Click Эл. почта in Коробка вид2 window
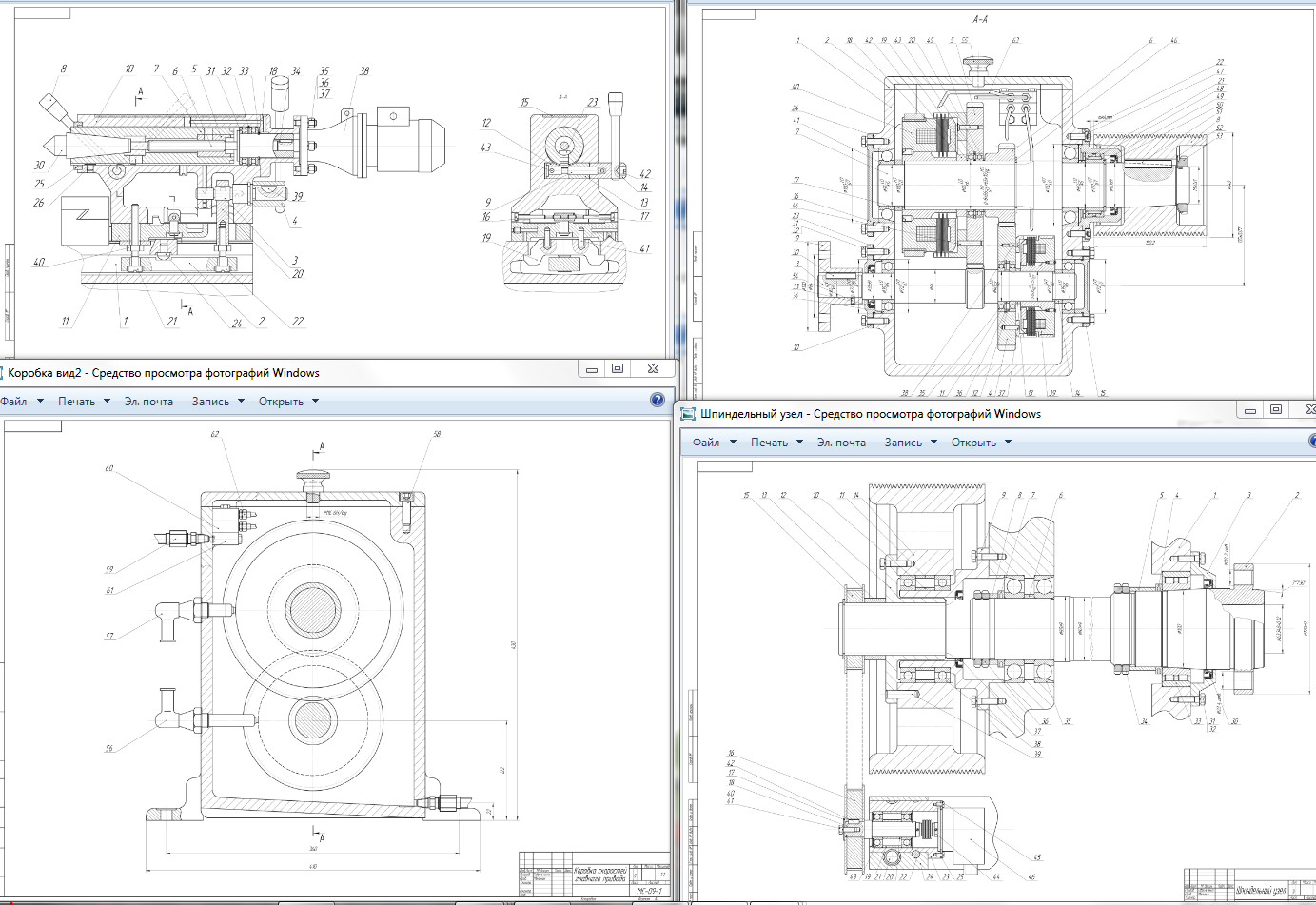 tap(148, 402)
